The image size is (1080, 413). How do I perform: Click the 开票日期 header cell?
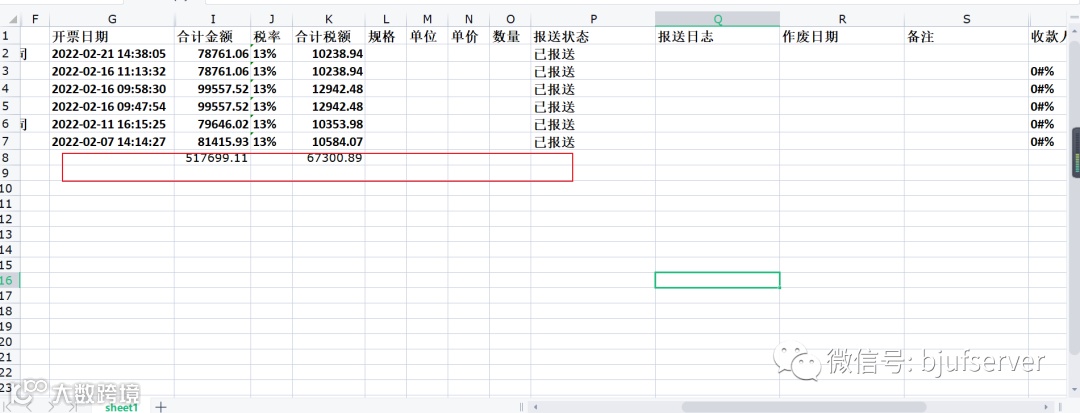pyautogui.click(x=112, y=36)
